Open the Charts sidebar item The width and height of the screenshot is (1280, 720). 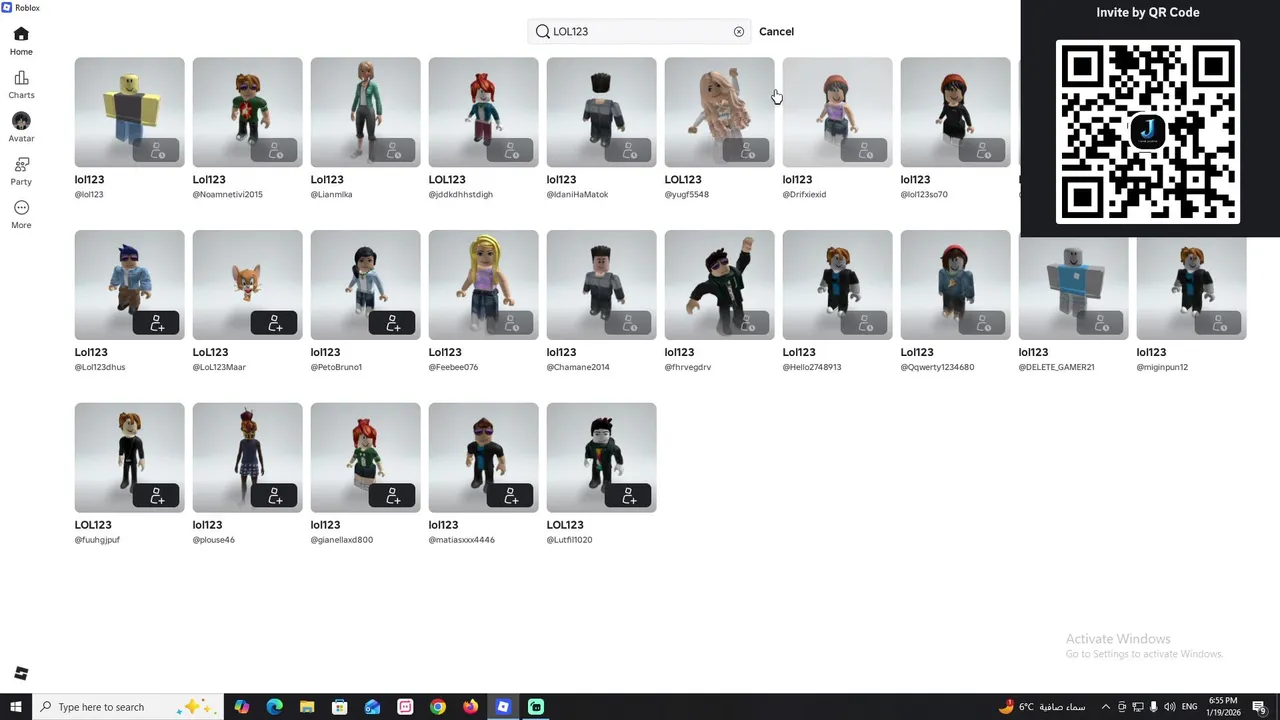coord(21,85)
